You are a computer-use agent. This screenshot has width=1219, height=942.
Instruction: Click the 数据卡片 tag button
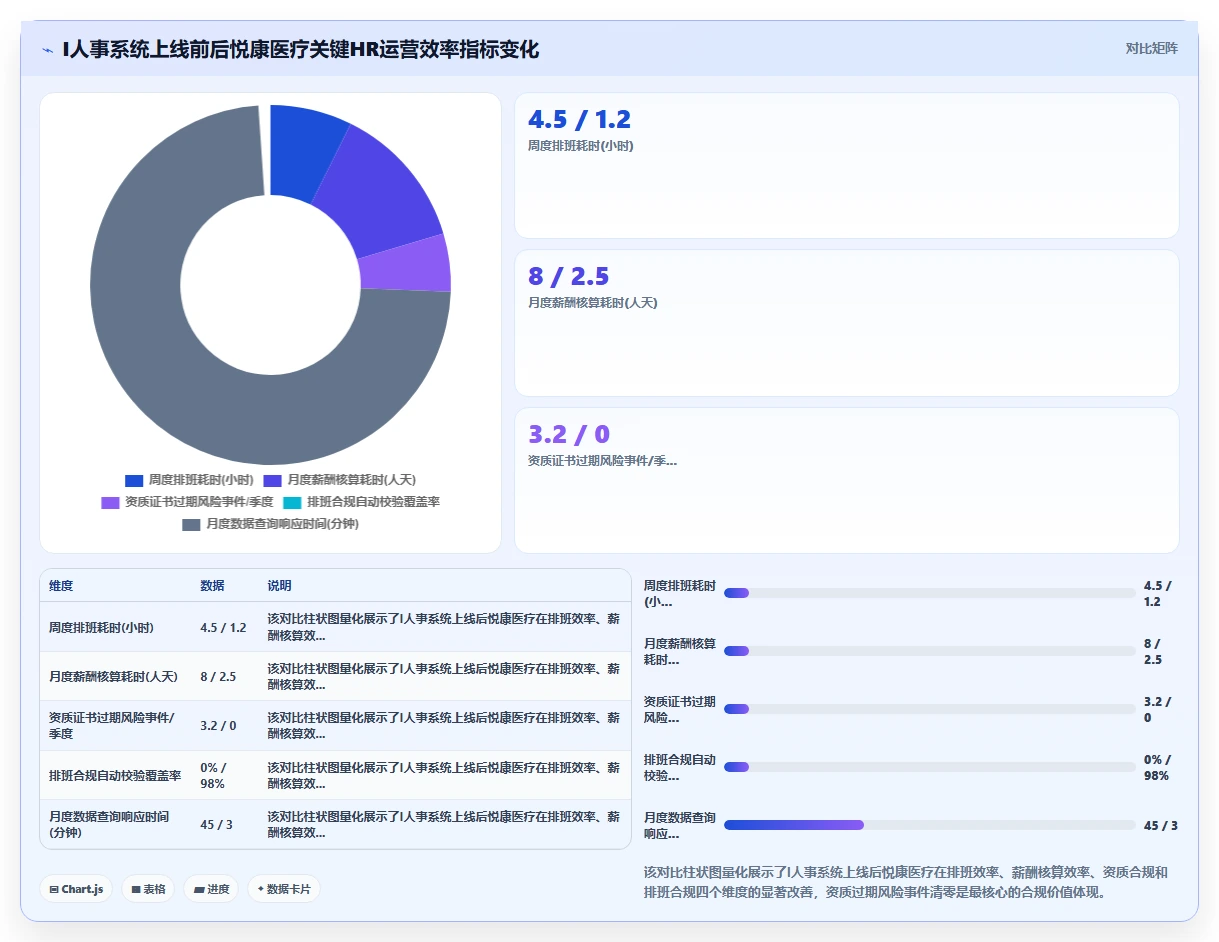point(284,889)
